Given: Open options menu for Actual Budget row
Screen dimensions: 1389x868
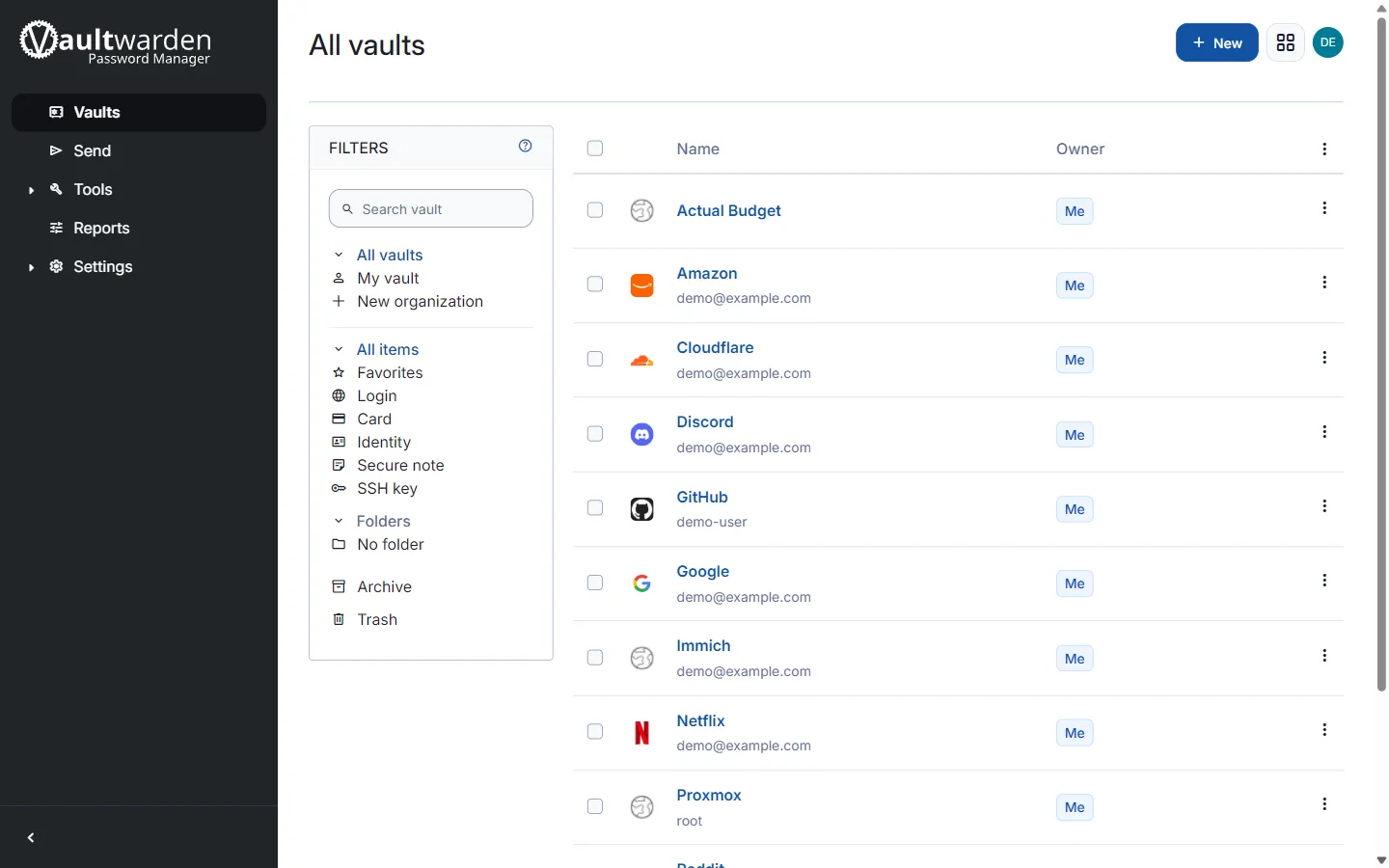Looking at the screenshot, I should point(1324,208).
